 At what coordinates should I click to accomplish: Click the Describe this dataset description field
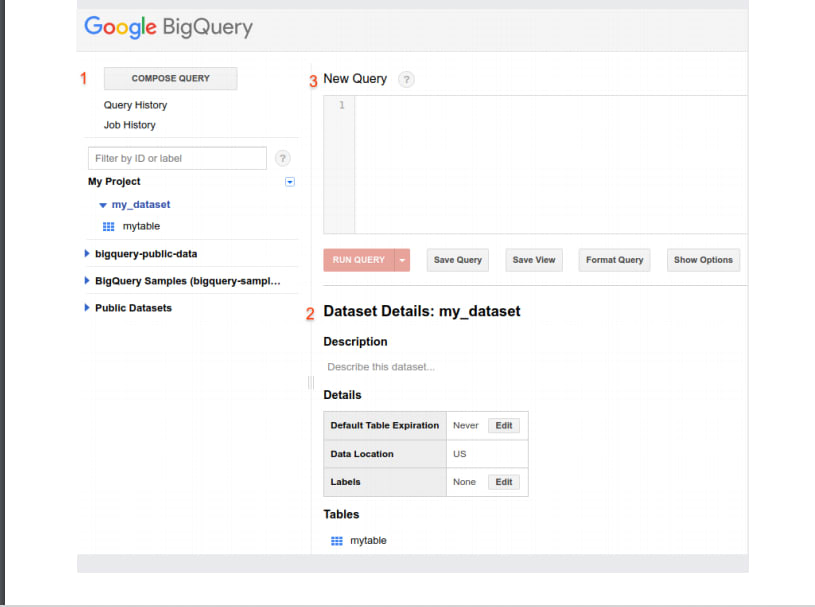pos(381,367)
